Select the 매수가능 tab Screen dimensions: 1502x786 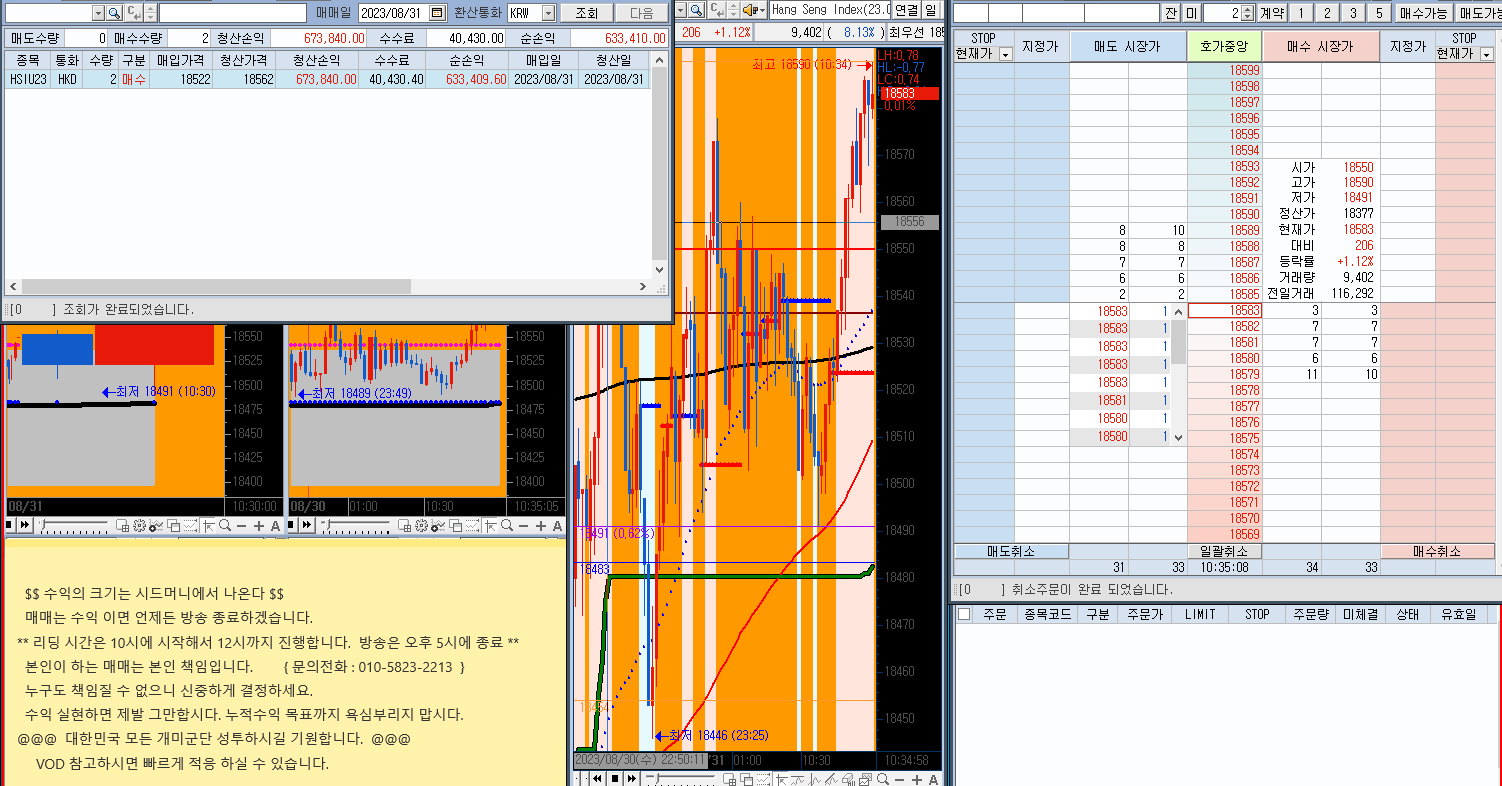(x=1423, y=13)
